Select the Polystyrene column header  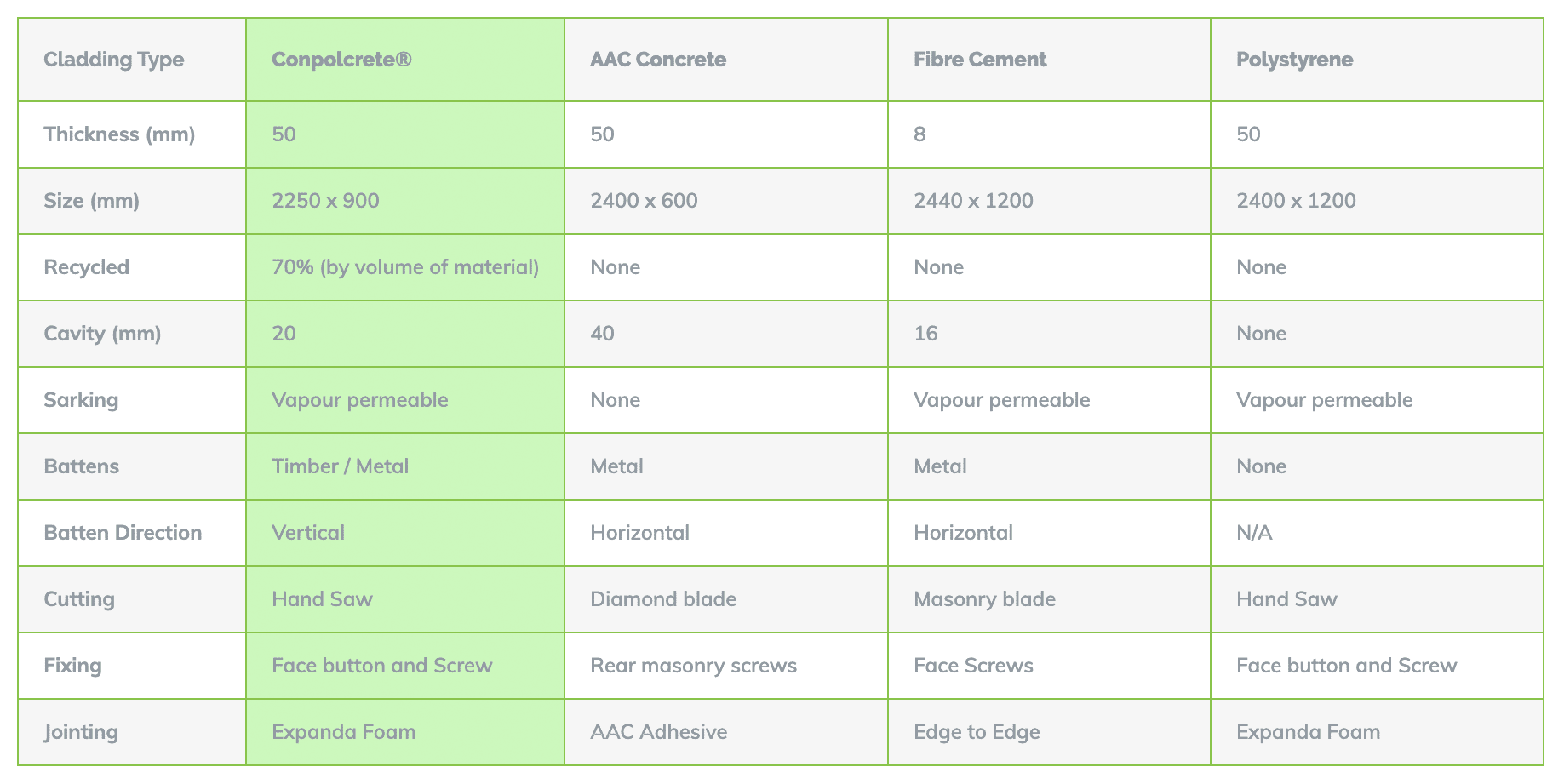tap(1377, 60)
